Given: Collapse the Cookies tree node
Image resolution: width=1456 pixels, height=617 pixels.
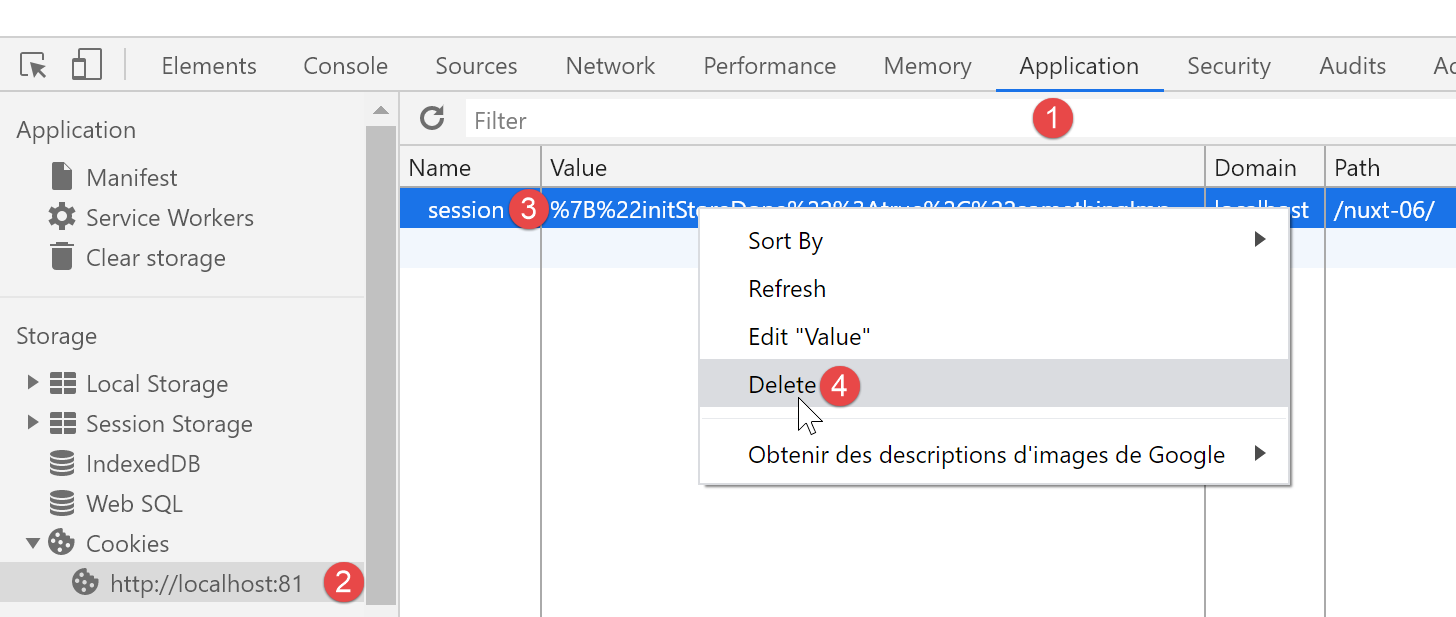Looking at the screenshot, I should pos(33,544).
